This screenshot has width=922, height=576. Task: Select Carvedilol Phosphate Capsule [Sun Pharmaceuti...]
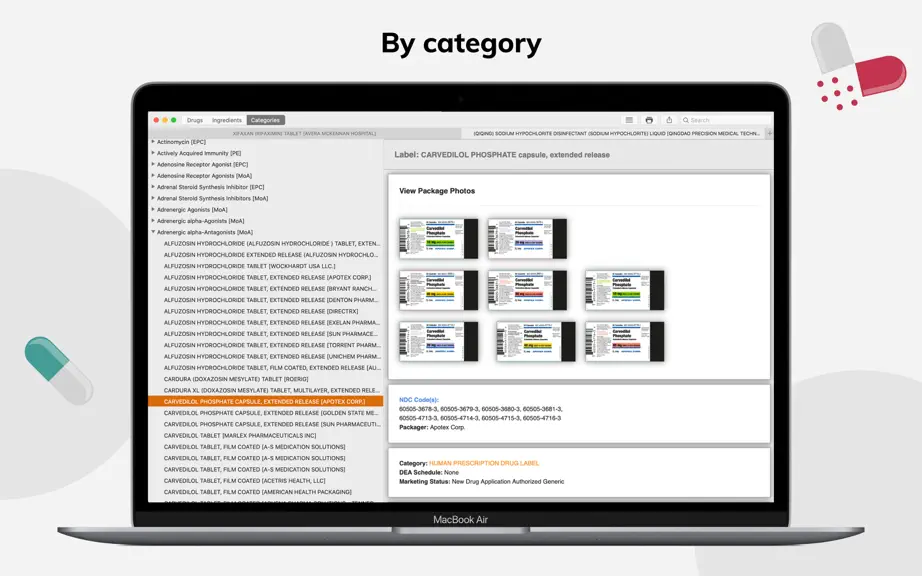pyautogui.click(x=266, y=424)
